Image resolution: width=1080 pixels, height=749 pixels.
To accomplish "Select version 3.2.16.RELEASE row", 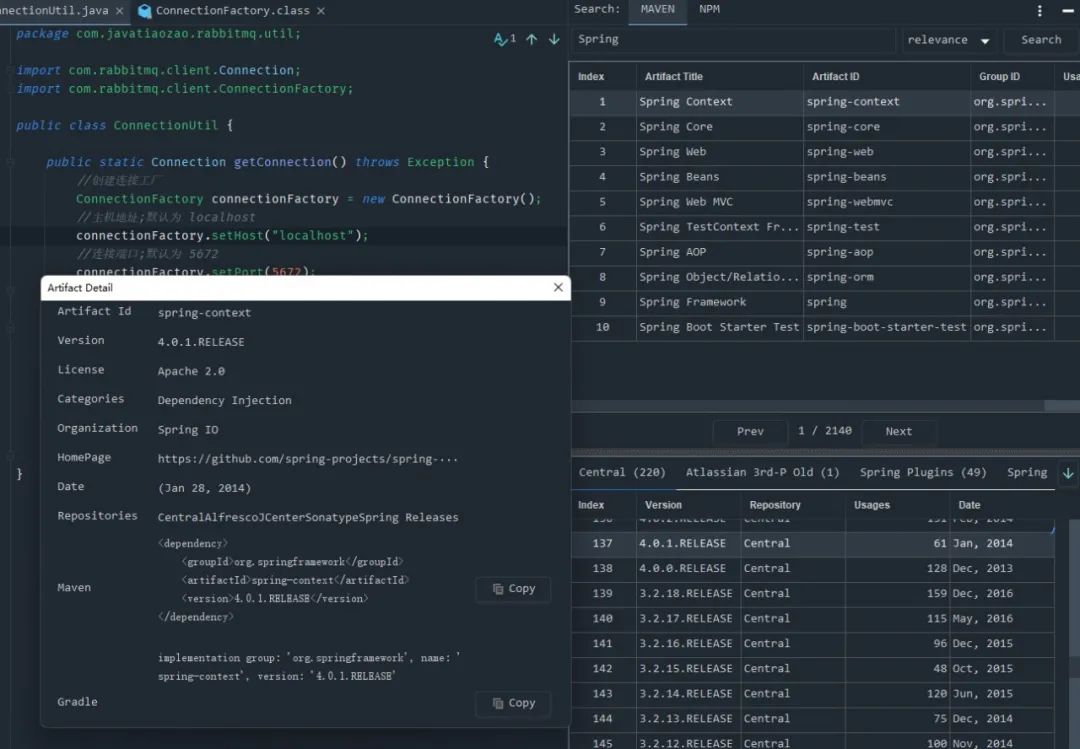I will [812, 644].
